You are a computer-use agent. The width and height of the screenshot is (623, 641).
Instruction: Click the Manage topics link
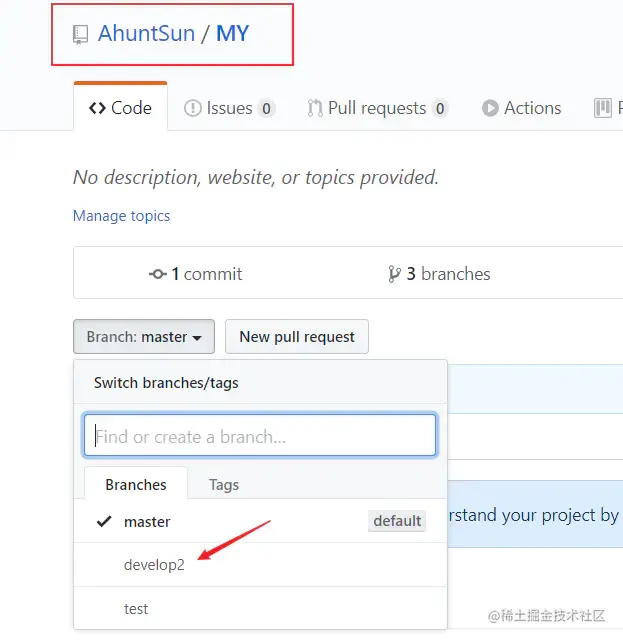121,216
